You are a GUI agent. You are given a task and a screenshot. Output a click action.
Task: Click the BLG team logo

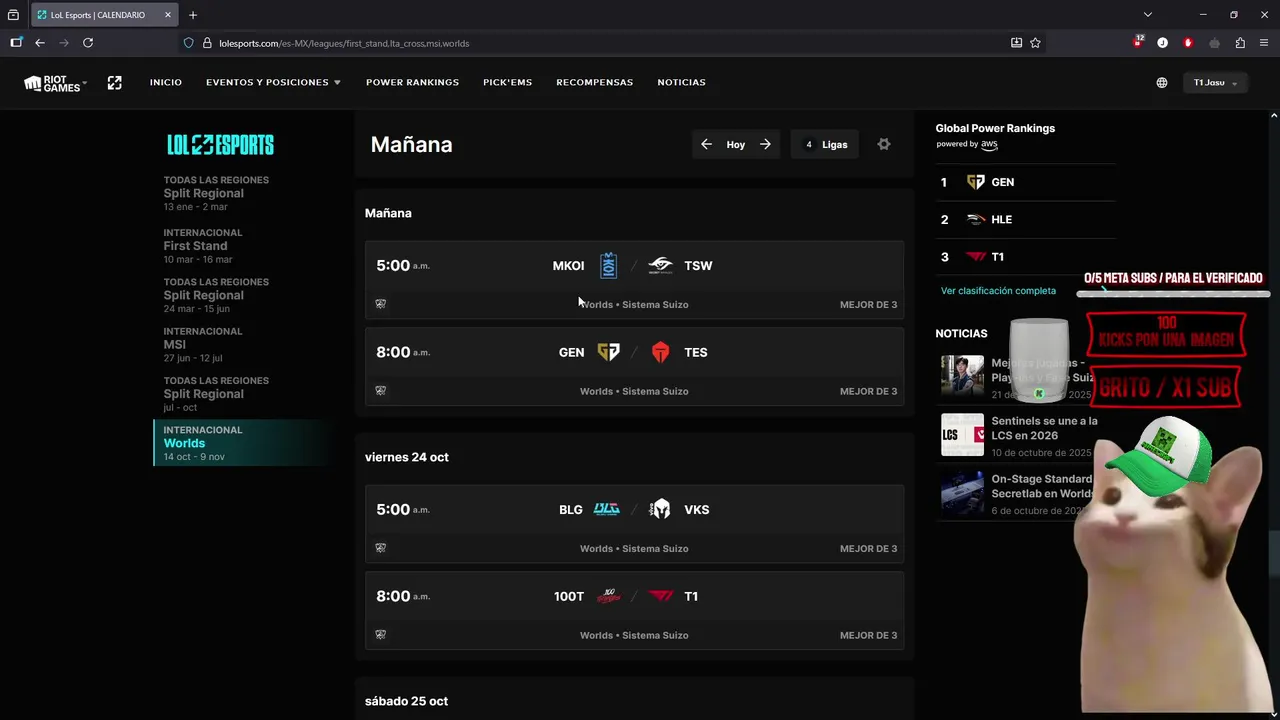(607, 509)
